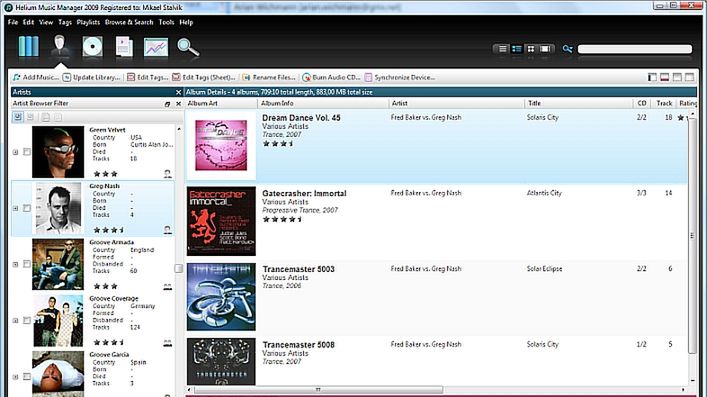
Task: Open the File menu
Action: click(x=13, y=22)
